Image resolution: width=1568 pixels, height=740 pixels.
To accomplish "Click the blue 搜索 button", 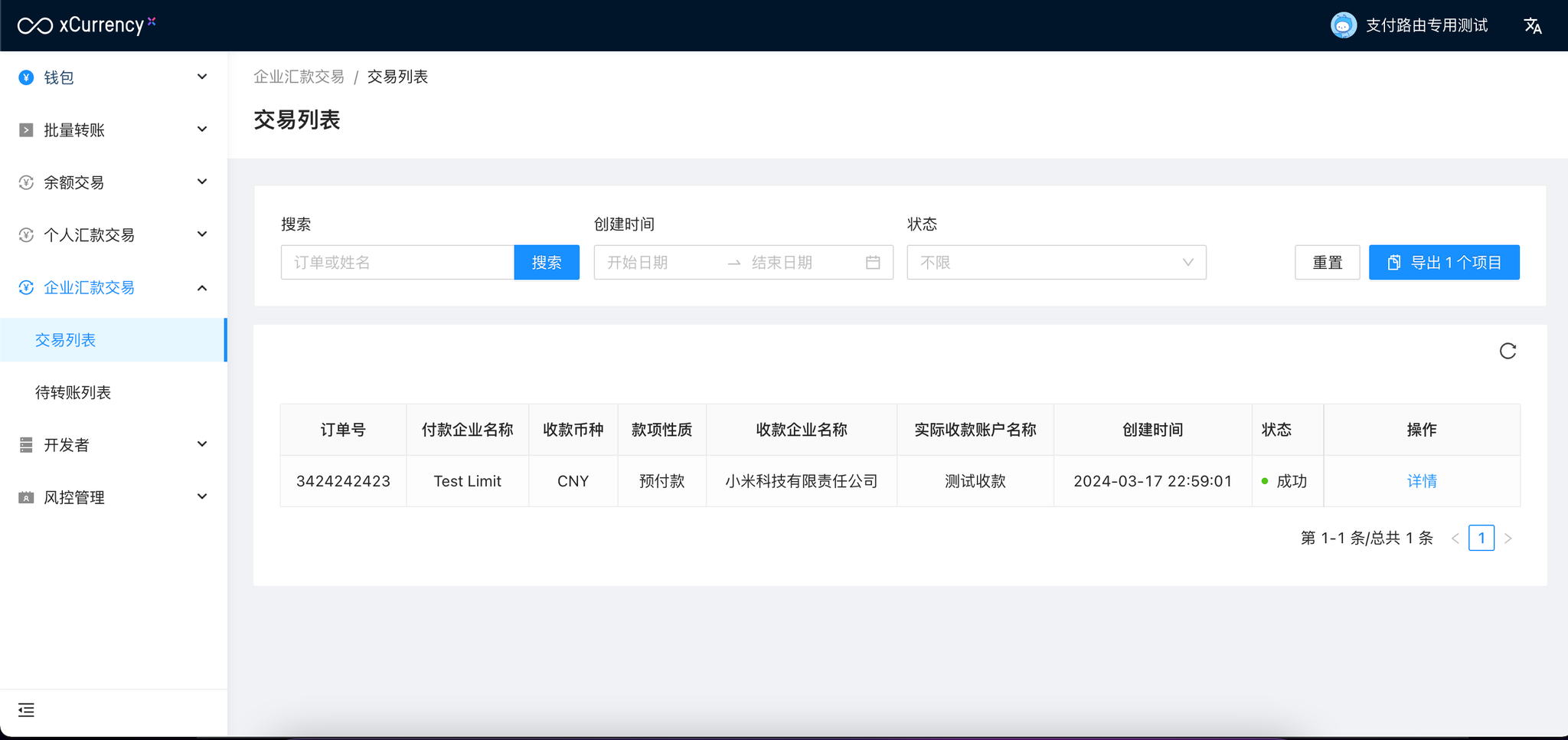I will pos(546,263).
